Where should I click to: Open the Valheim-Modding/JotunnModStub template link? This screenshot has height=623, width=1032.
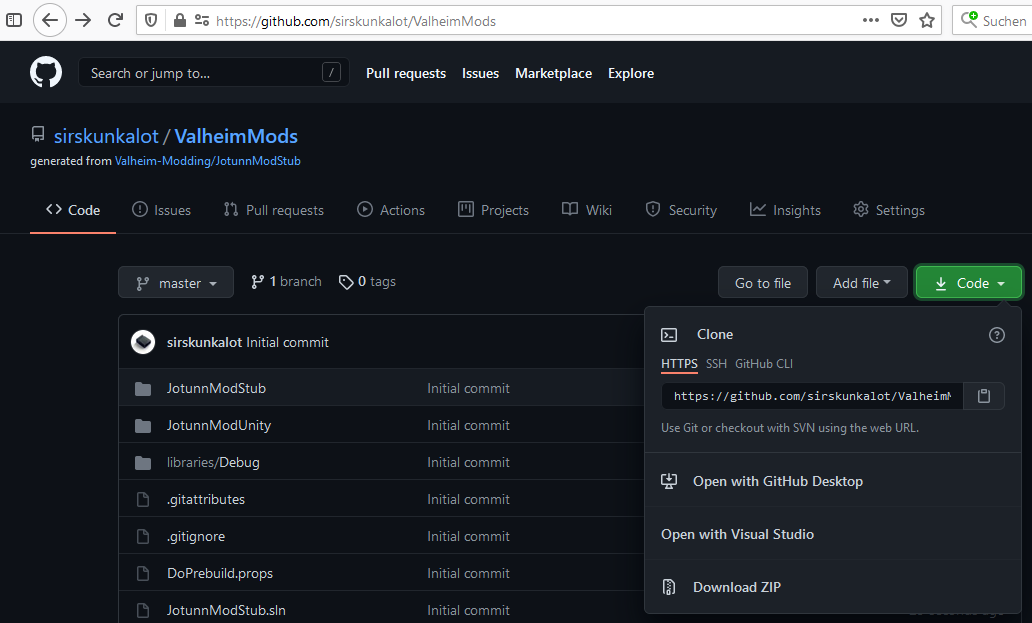click(207, 161)
